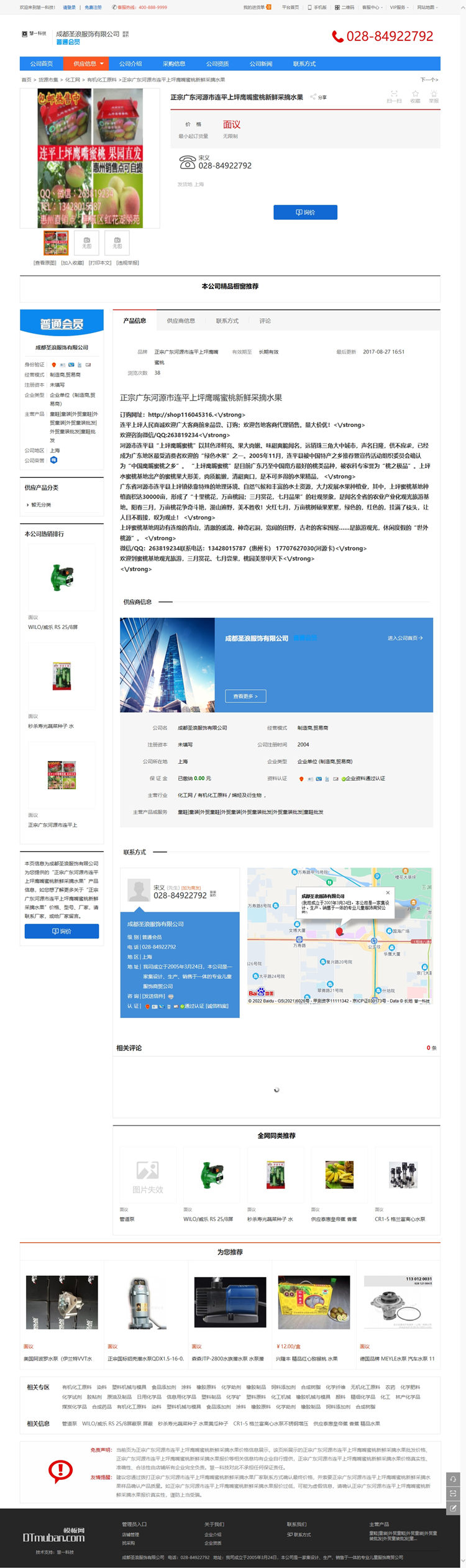Viewport: 466px width, 1568px height.
Task: Click 有机化工原料 breadcrumb link
Action: click(x=102, y=80)
